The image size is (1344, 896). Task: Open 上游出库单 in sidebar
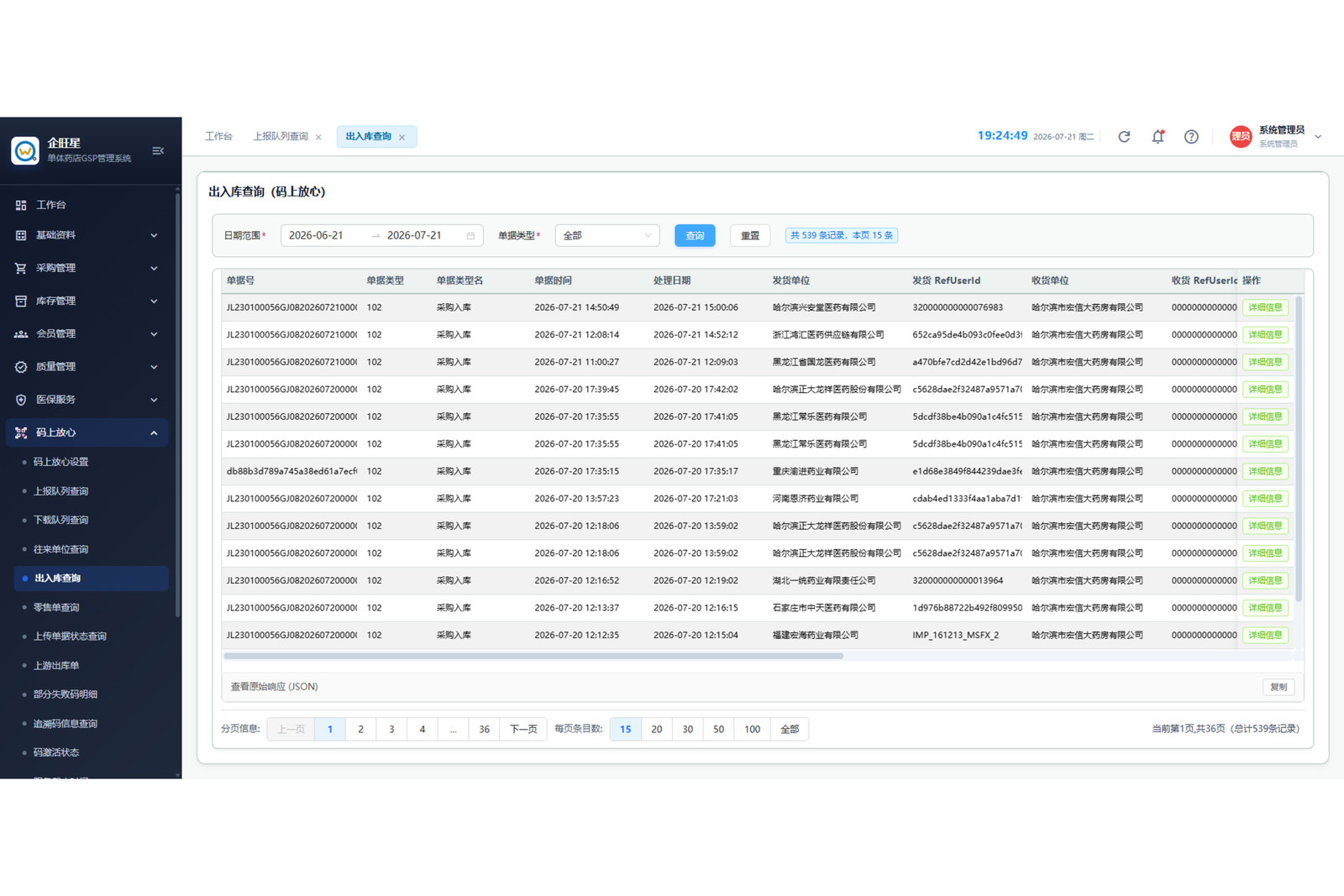tap(56, 665)
